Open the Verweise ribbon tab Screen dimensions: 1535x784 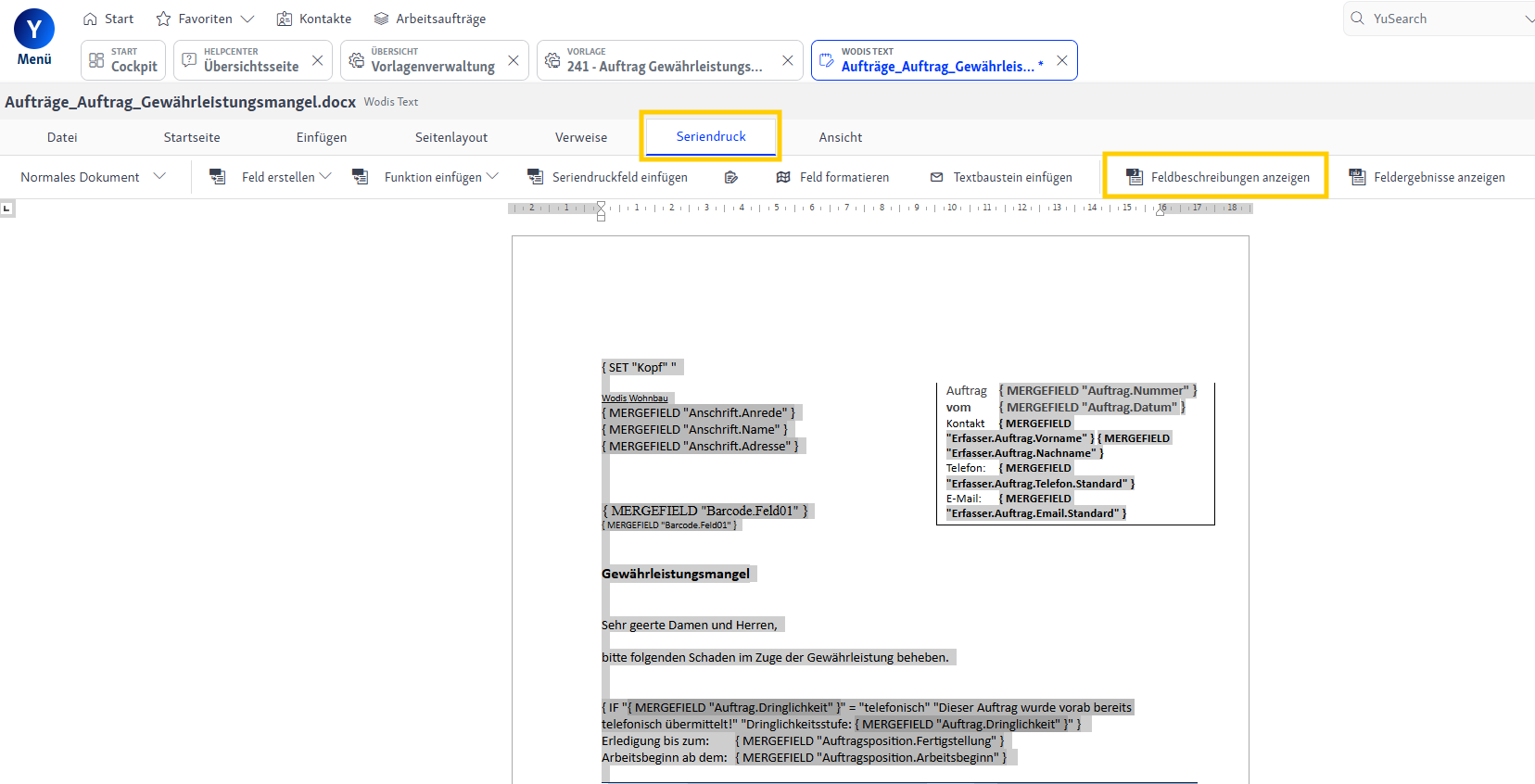(581, 137)
